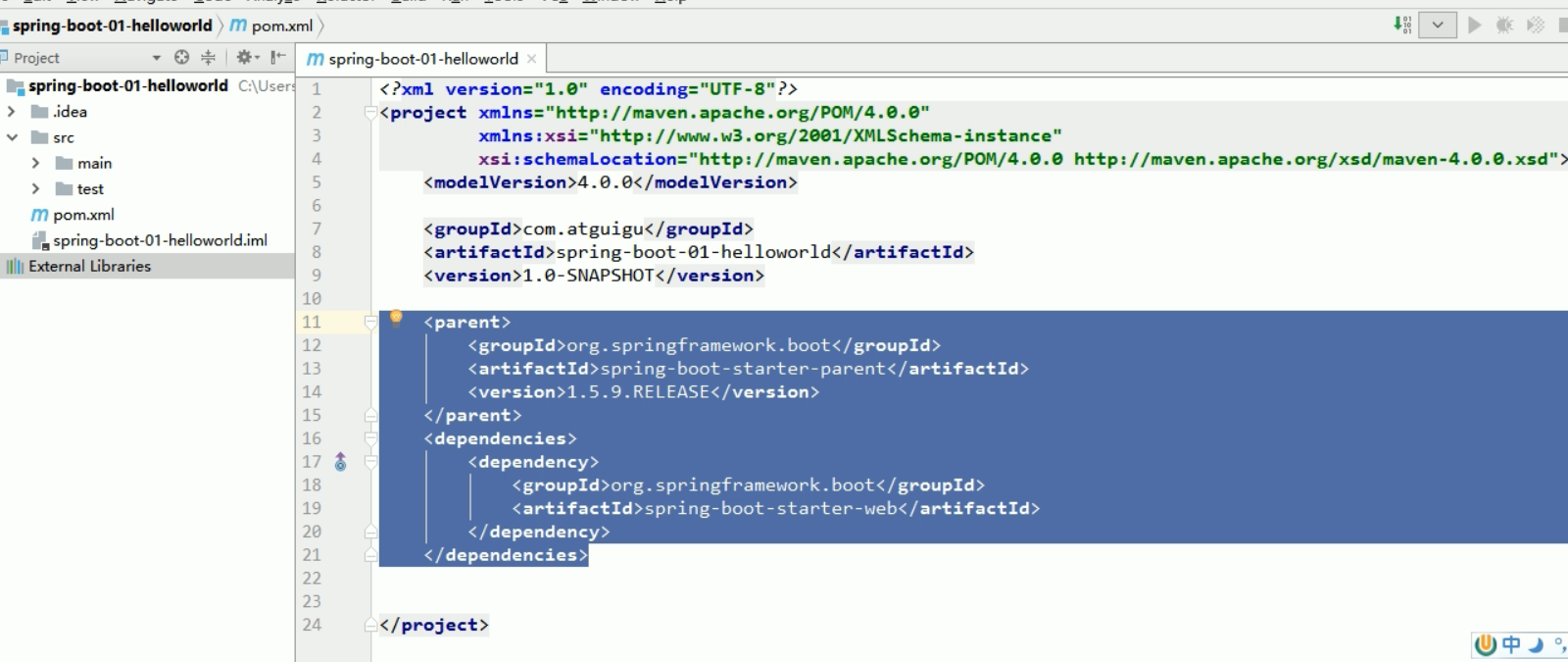Open the run configuration dropdown
The image size is (1568, 662).
(1438, 25)
